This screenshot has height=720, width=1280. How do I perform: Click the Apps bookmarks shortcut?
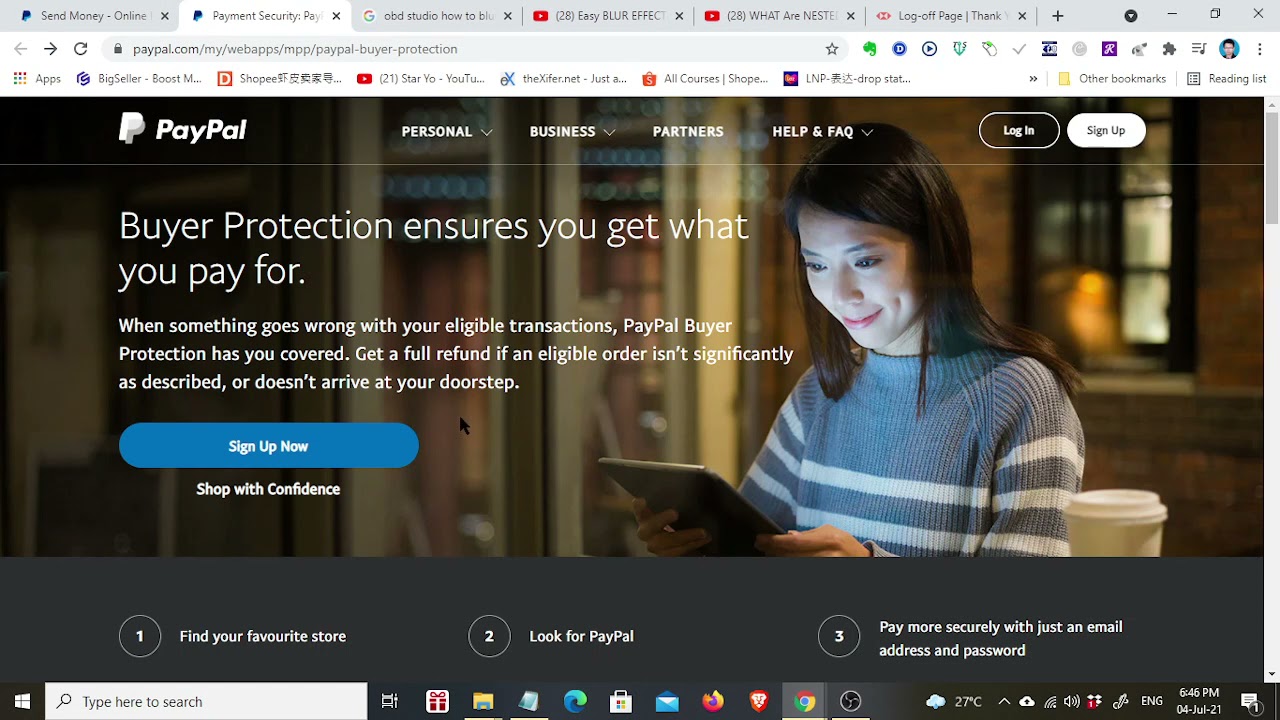point(37,78)
